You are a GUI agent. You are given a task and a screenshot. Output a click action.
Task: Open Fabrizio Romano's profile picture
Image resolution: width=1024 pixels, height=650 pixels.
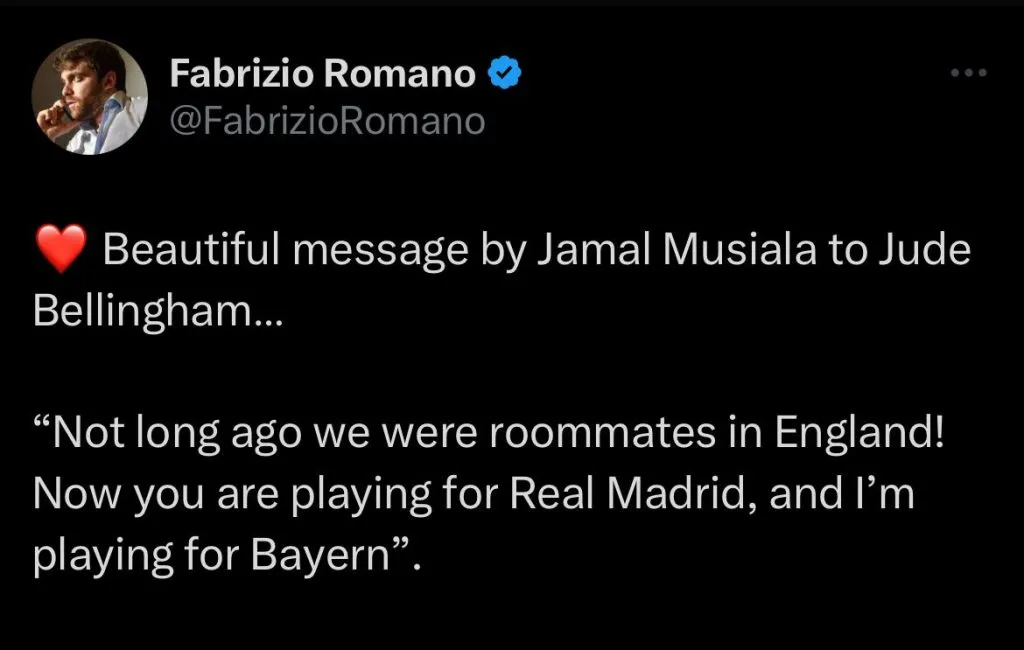tap(90, 97)
